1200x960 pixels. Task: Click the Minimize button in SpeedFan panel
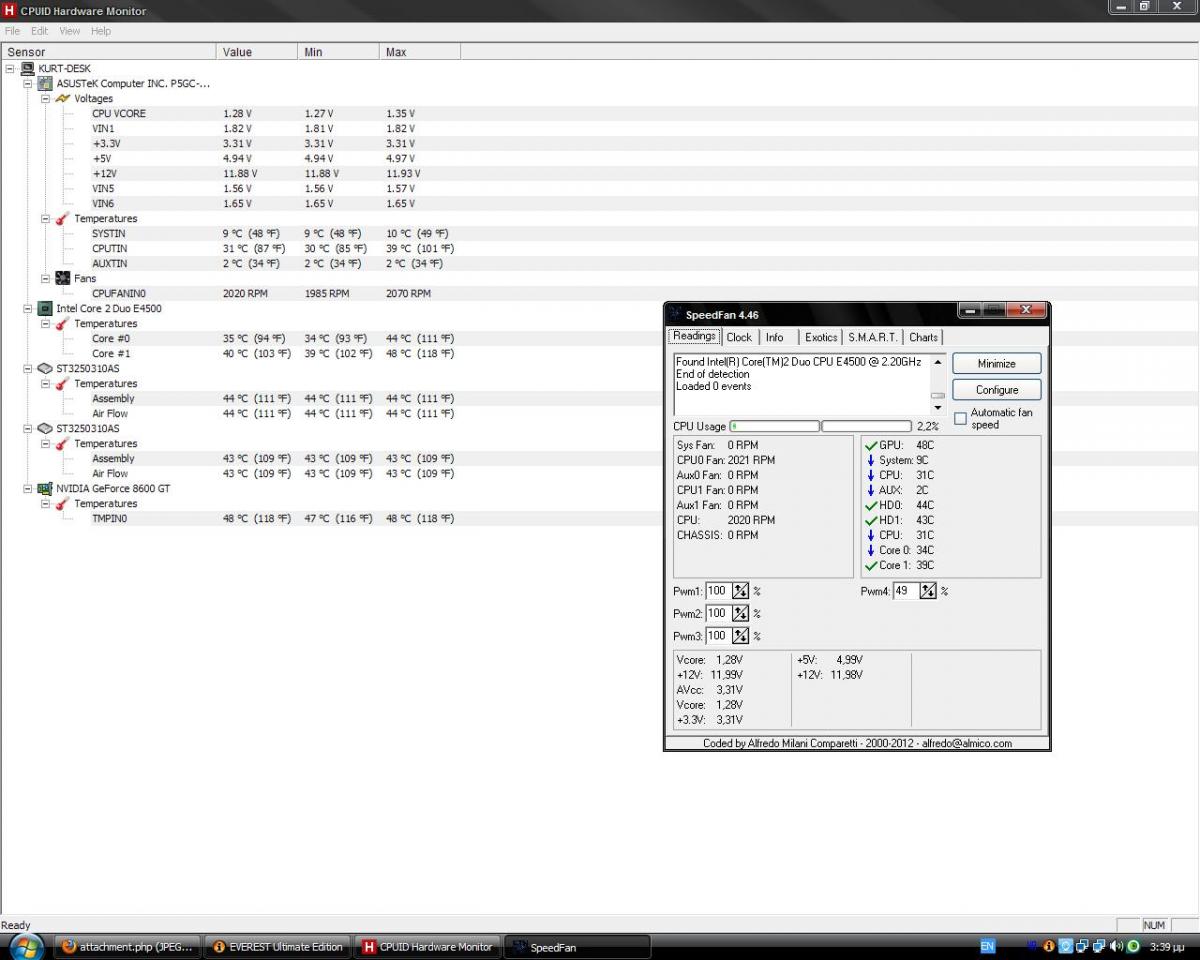coord(996,363)
